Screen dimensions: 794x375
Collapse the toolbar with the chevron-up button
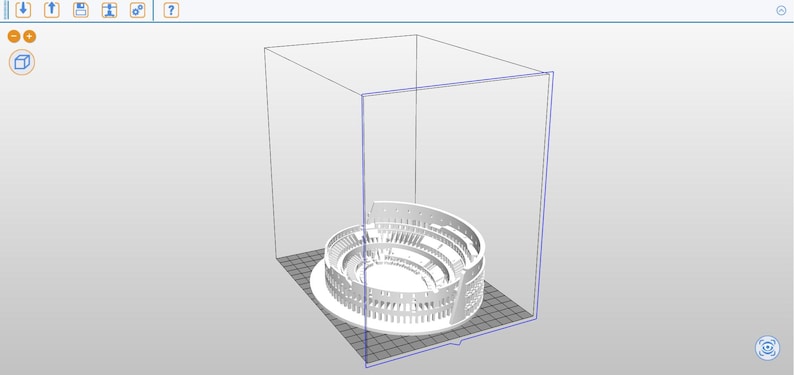(x=781, y=10)
